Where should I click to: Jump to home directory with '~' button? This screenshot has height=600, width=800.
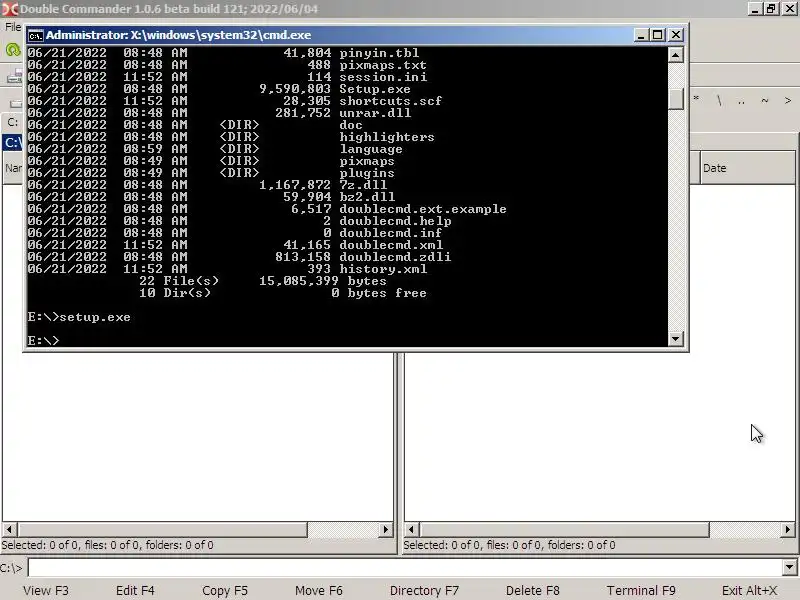764,100
